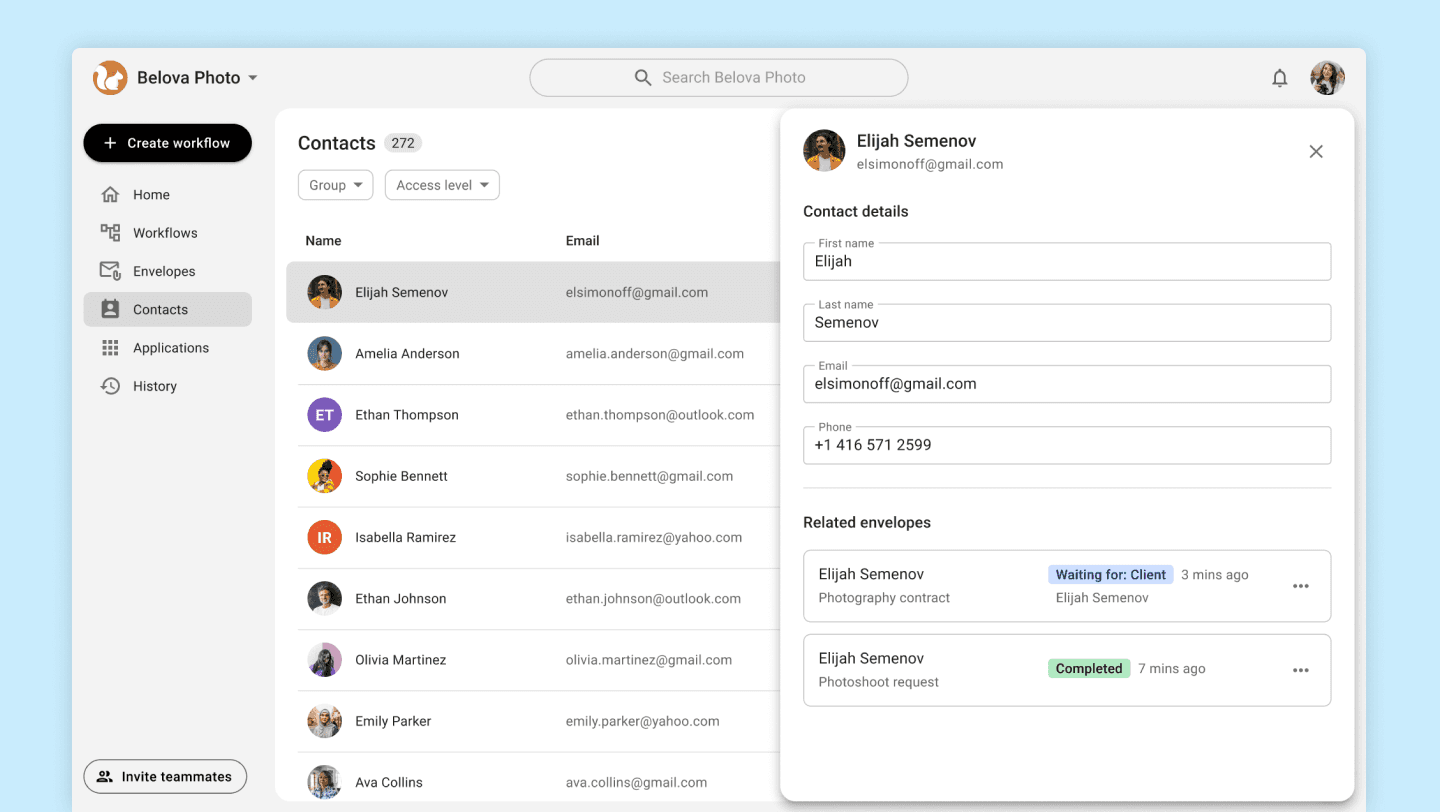
Task: Click the ava.collins@gmail.com email
Action: (637, 783)
